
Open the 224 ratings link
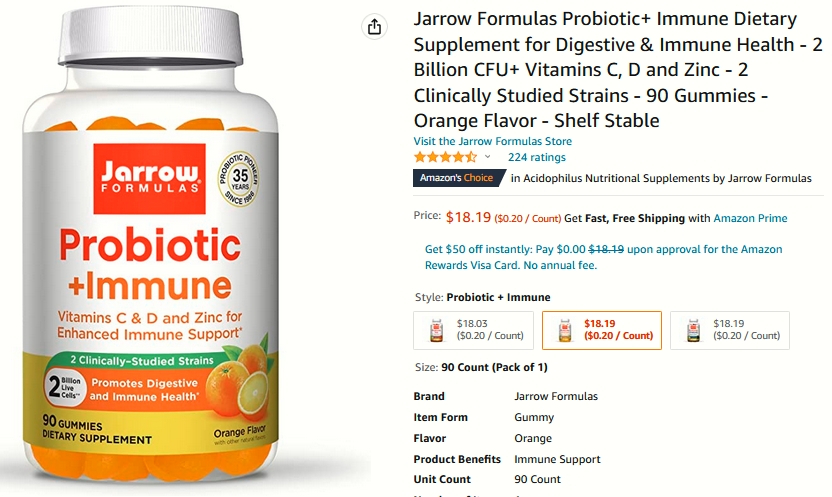coord(536,157)
